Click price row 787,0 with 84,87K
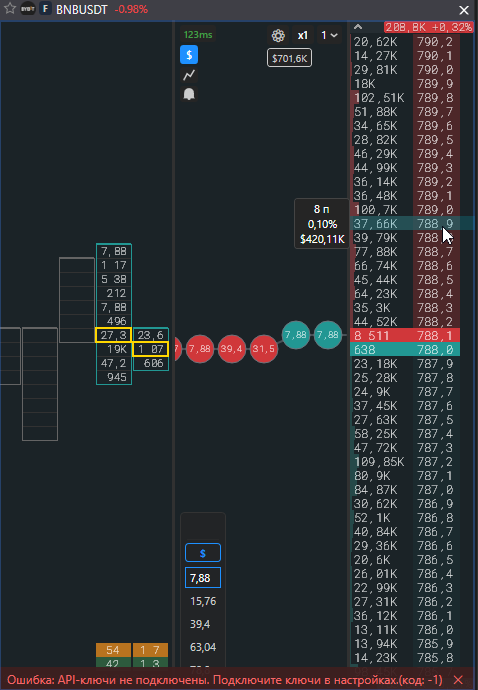478x690 pixels. coord(405,489)
